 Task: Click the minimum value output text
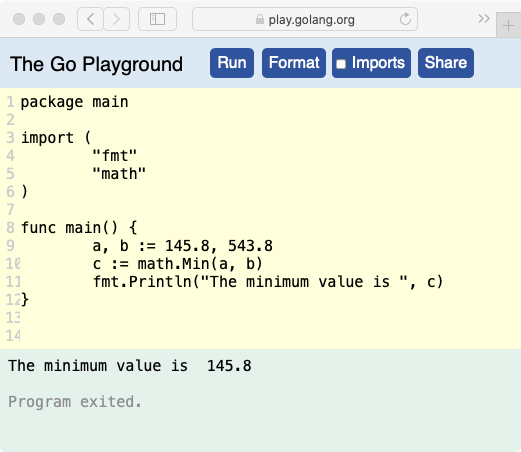[x=130, y=366]
